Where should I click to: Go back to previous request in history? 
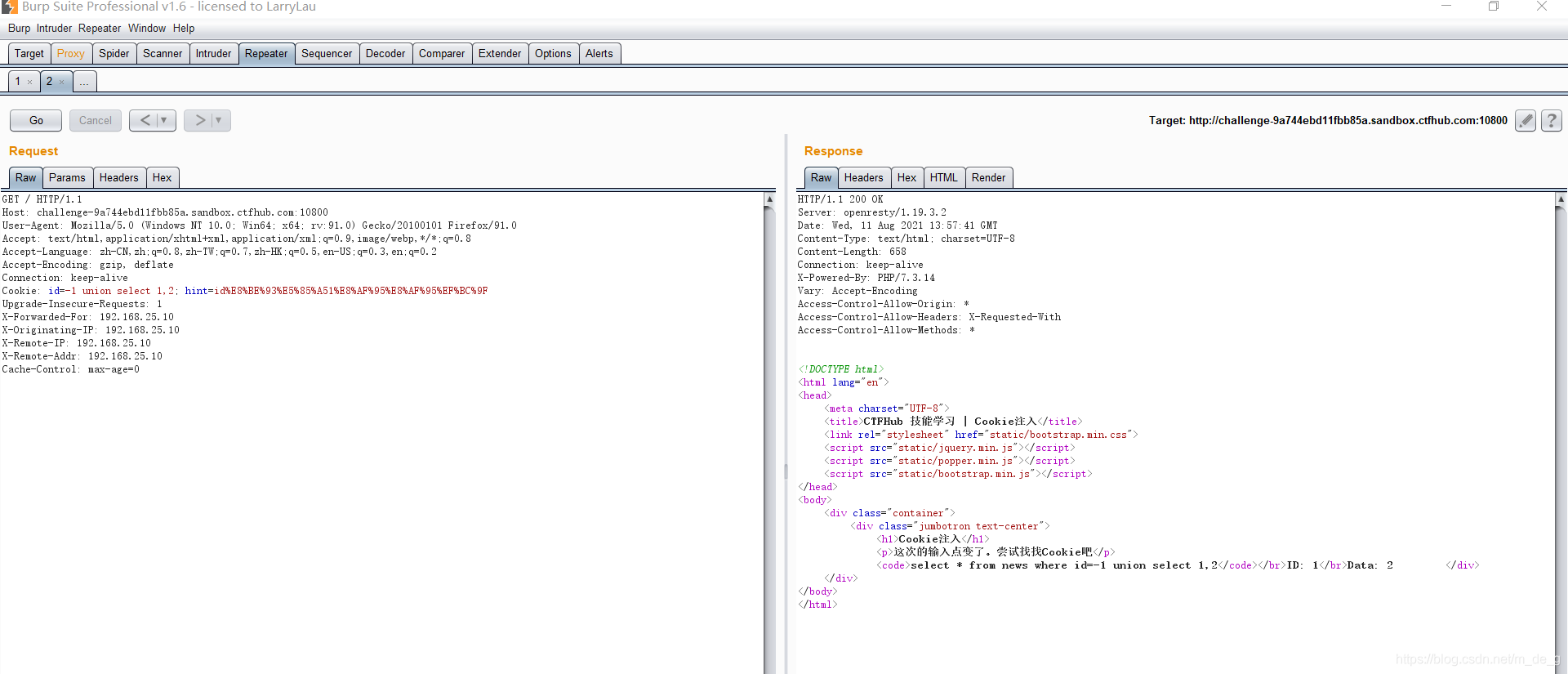tap(145, 120)
